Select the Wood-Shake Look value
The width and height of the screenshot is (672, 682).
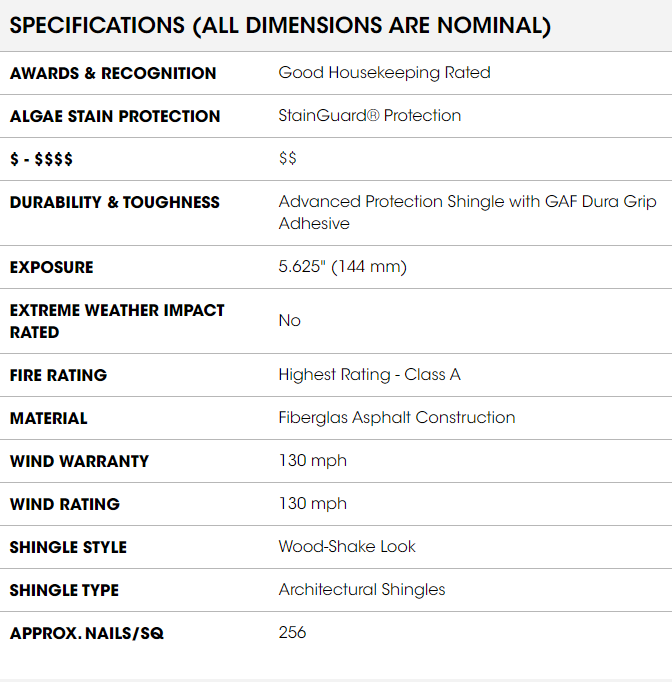tap(347, 547)
